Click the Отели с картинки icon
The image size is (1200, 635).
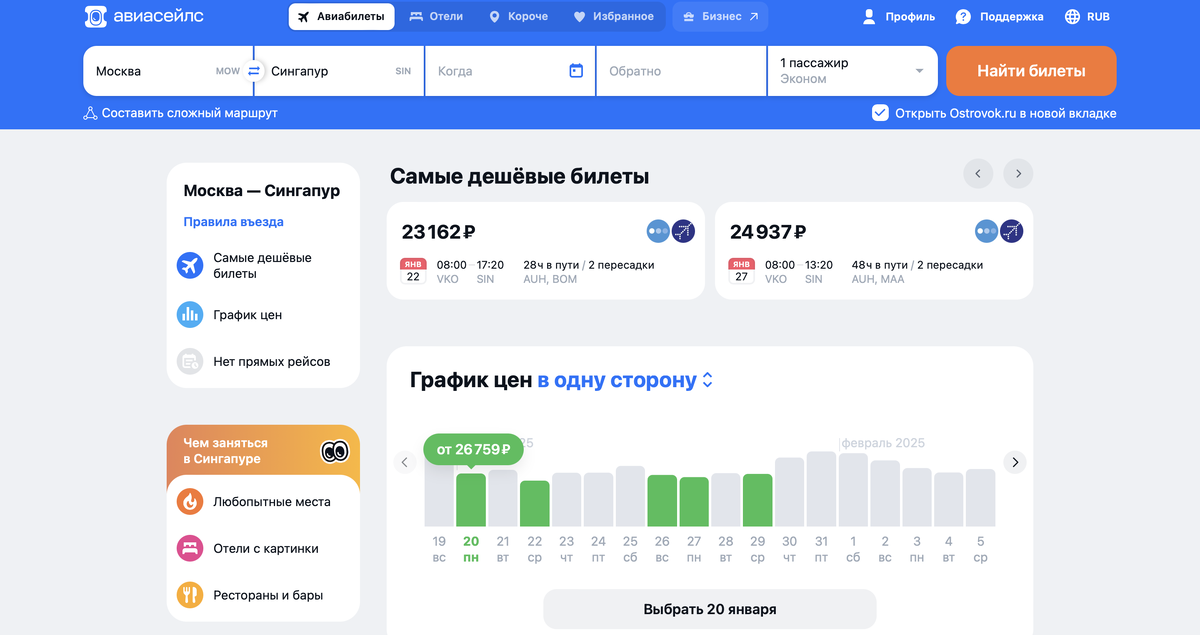(x=190, y=548)
